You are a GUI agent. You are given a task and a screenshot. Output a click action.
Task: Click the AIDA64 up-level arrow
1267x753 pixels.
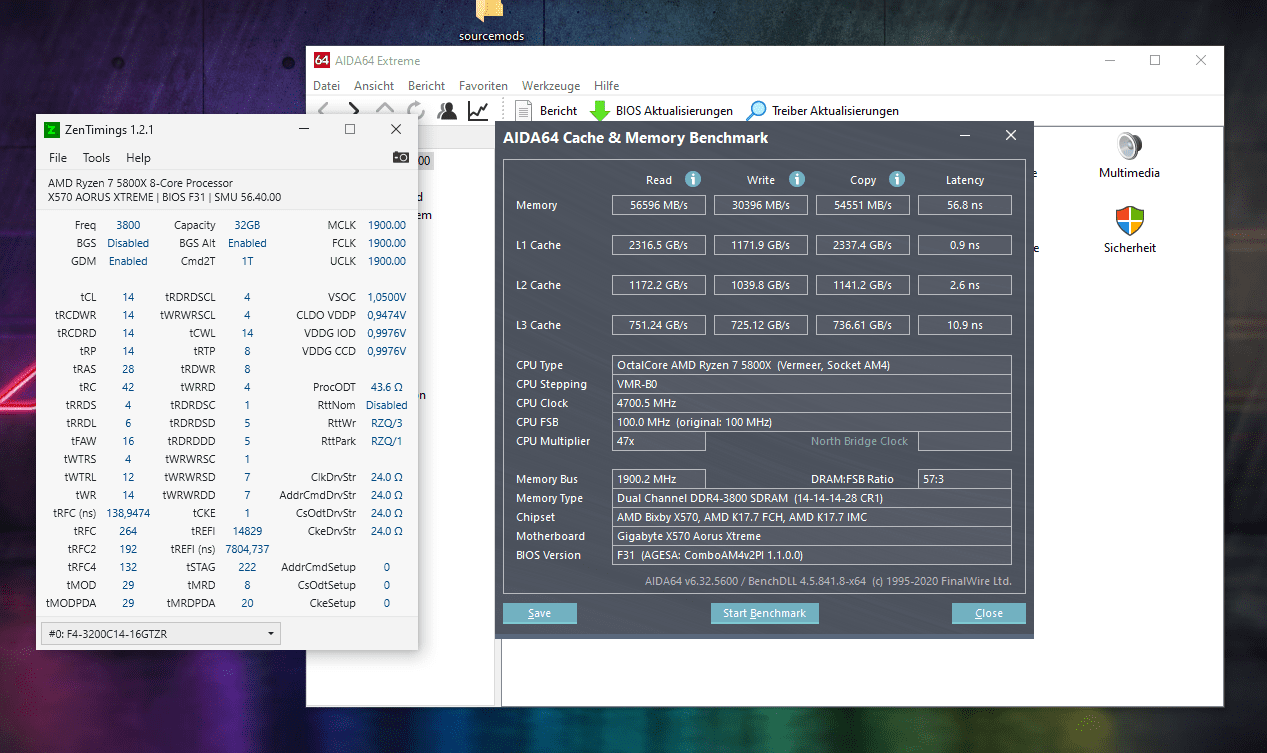[x=385, y=110]
